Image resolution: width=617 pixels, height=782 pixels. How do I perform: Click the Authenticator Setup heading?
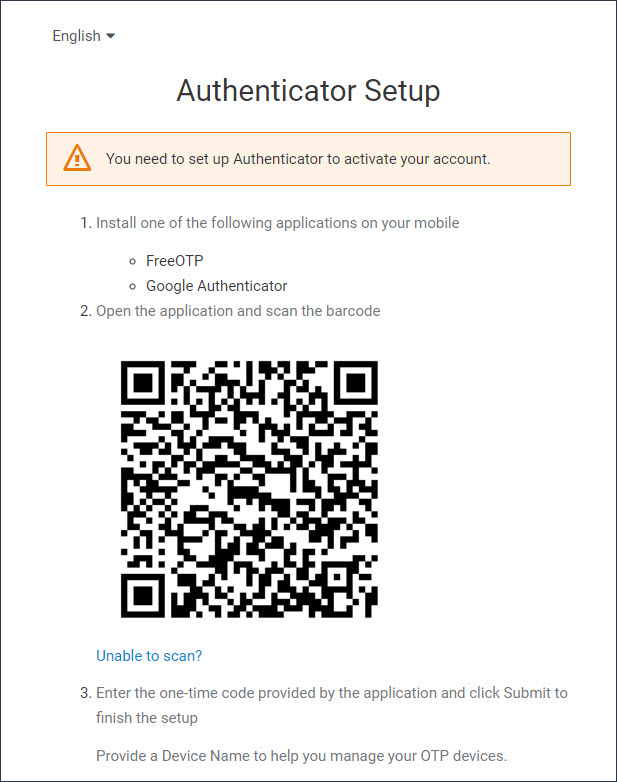(308, 91)
